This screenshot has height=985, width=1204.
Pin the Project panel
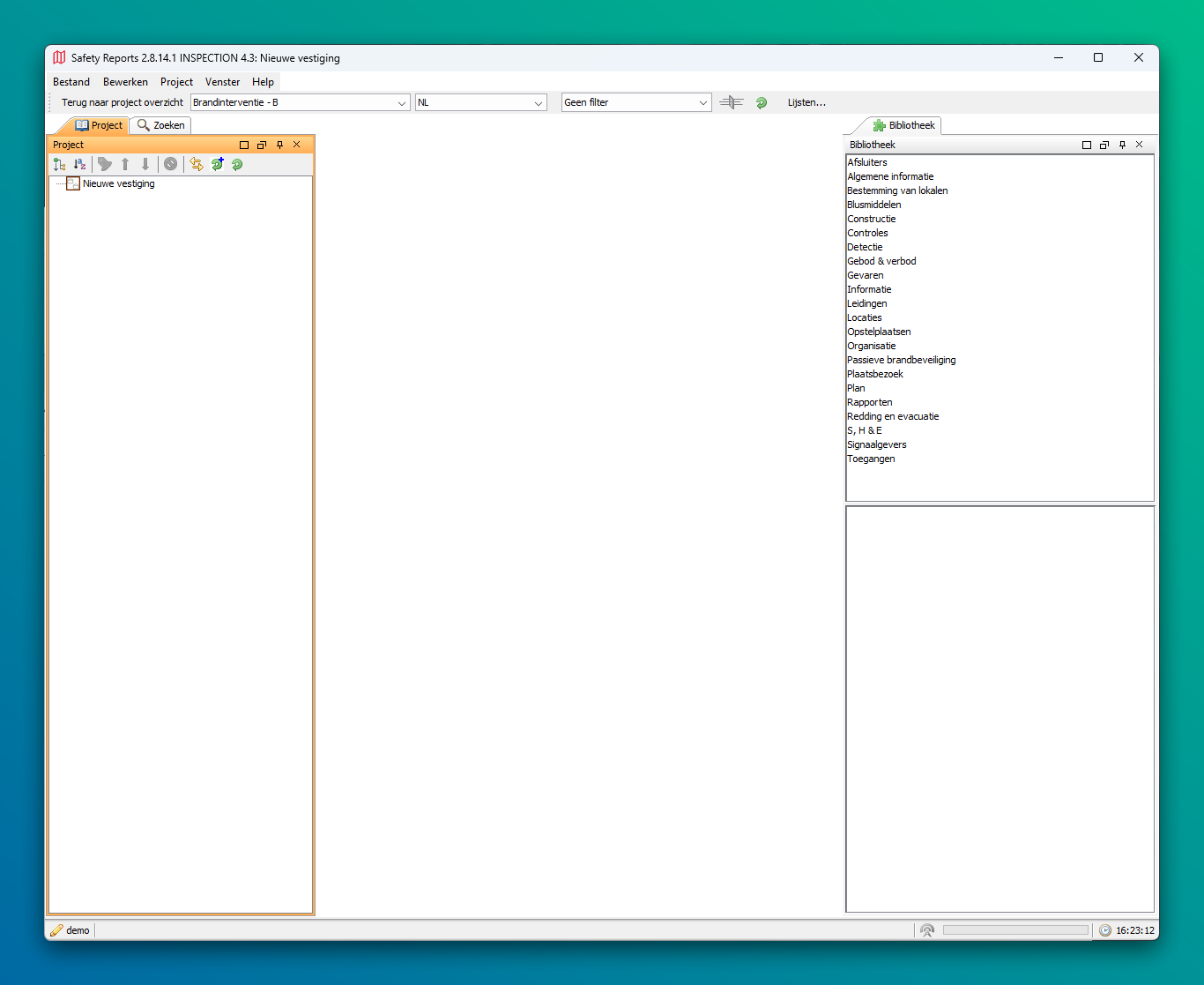pyautogui.click(x=279, y=145)
